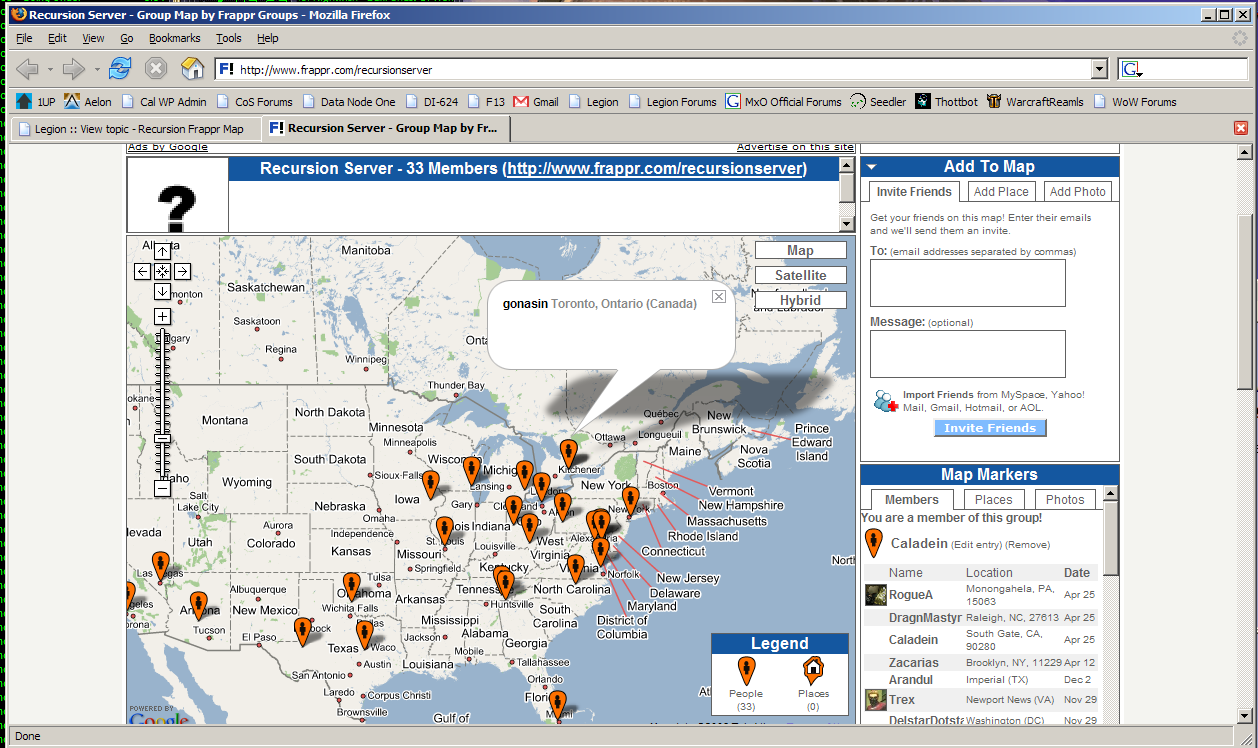
Task: Zoom out the map with minus button
Action: click(x=162, y=488)
